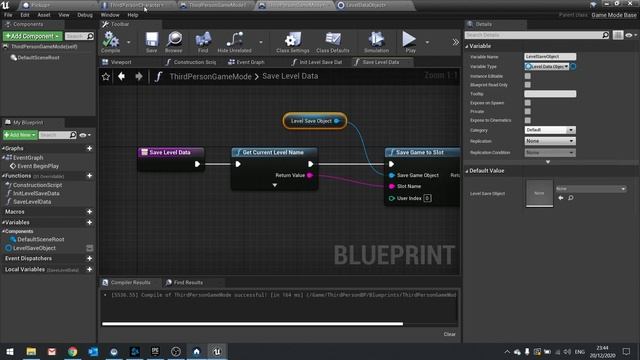Screen dimensions: 640x360
Task: Open Category dropdown
Action: [x=550, y=130]
